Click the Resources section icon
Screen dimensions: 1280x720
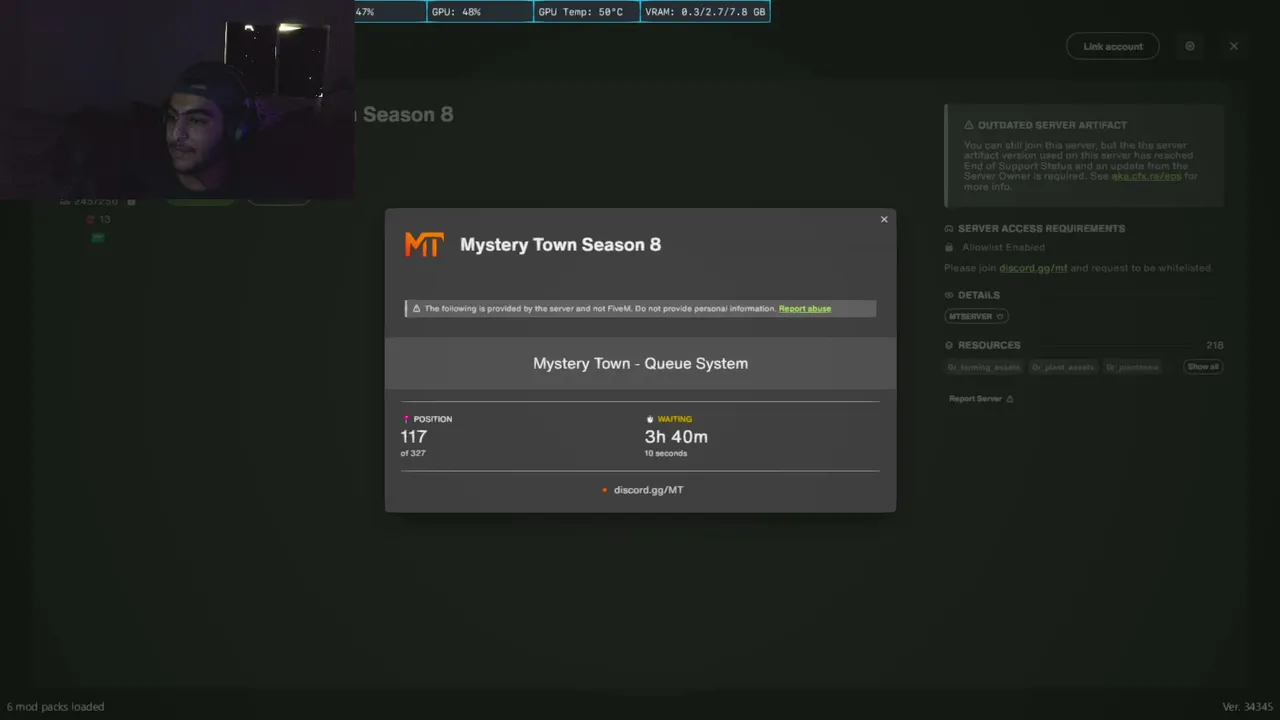949,345
